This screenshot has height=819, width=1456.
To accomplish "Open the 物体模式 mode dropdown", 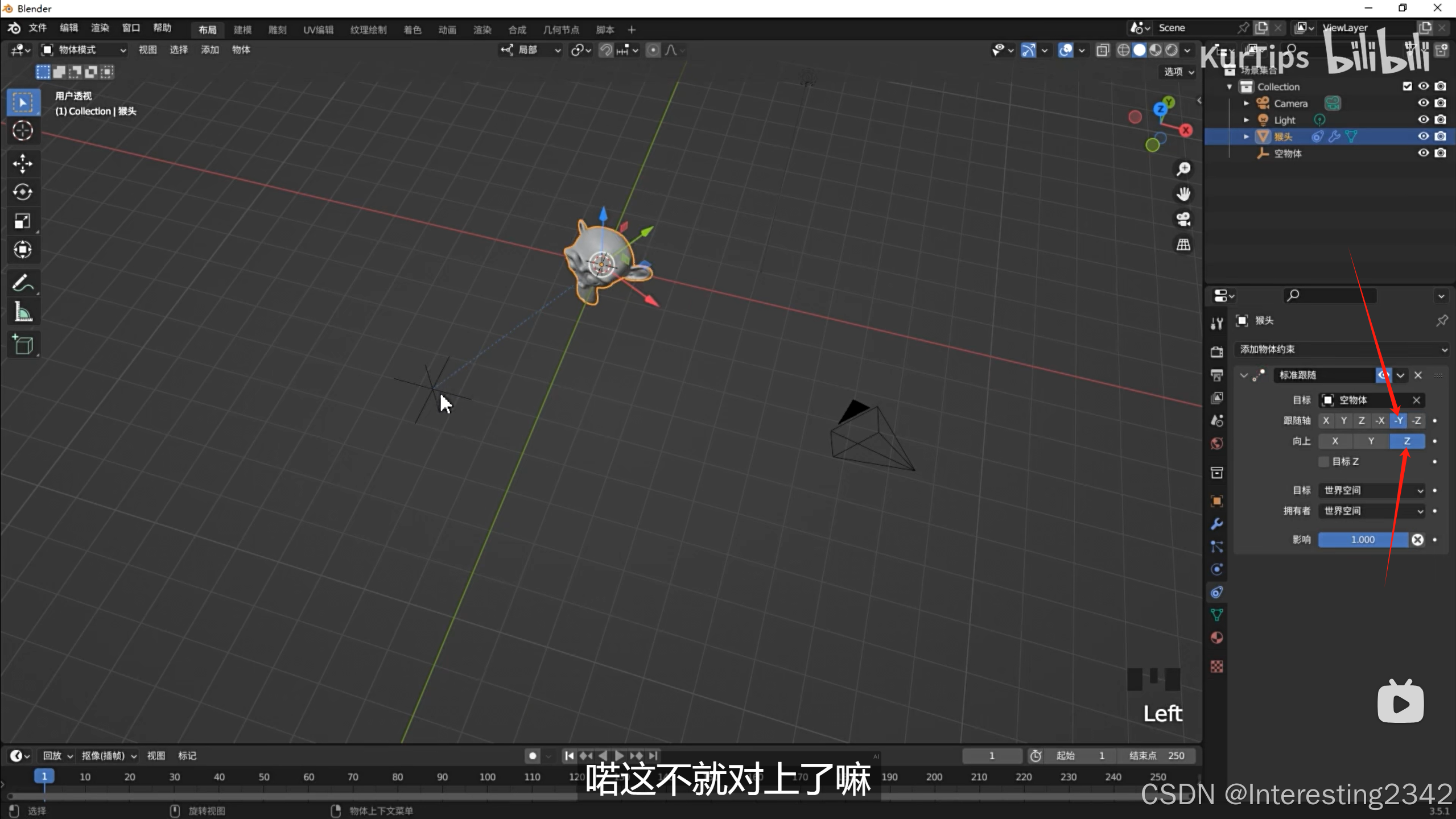I will point(84,50).
